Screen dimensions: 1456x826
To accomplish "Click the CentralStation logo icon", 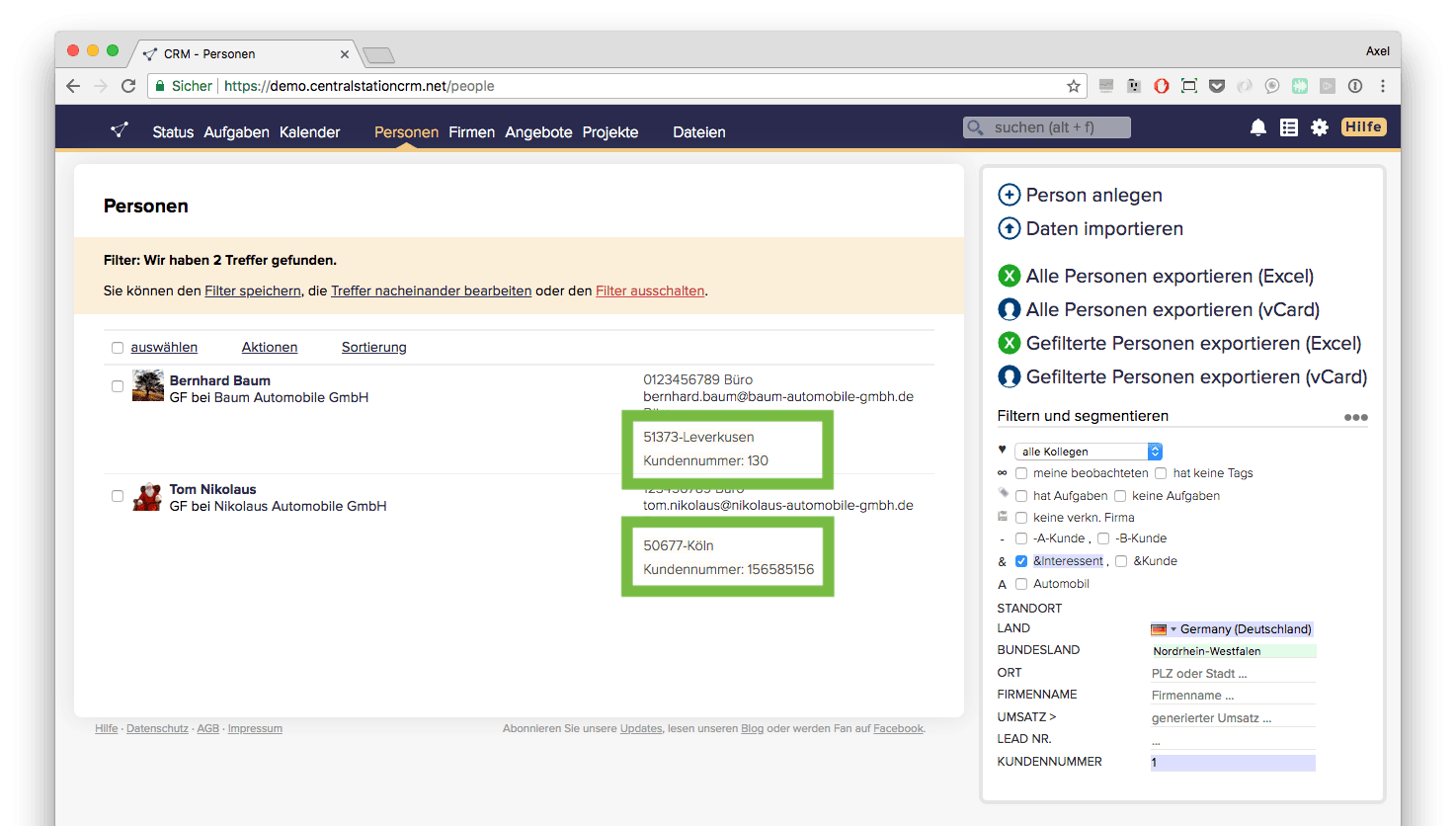I will coord(120,130).
